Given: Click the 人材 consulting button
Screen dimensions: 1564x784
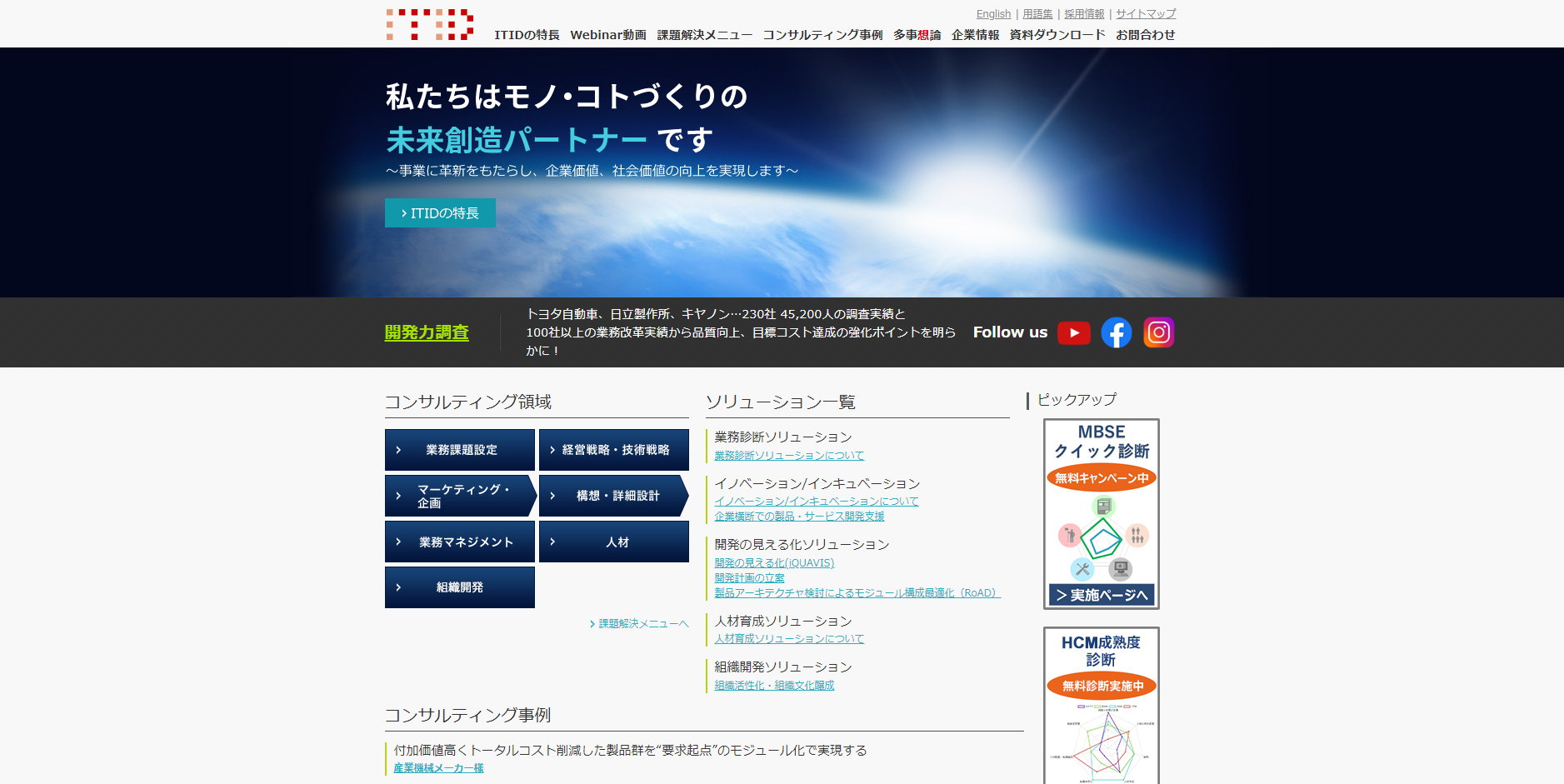Looking at the screenshot, I should (614, 542).
